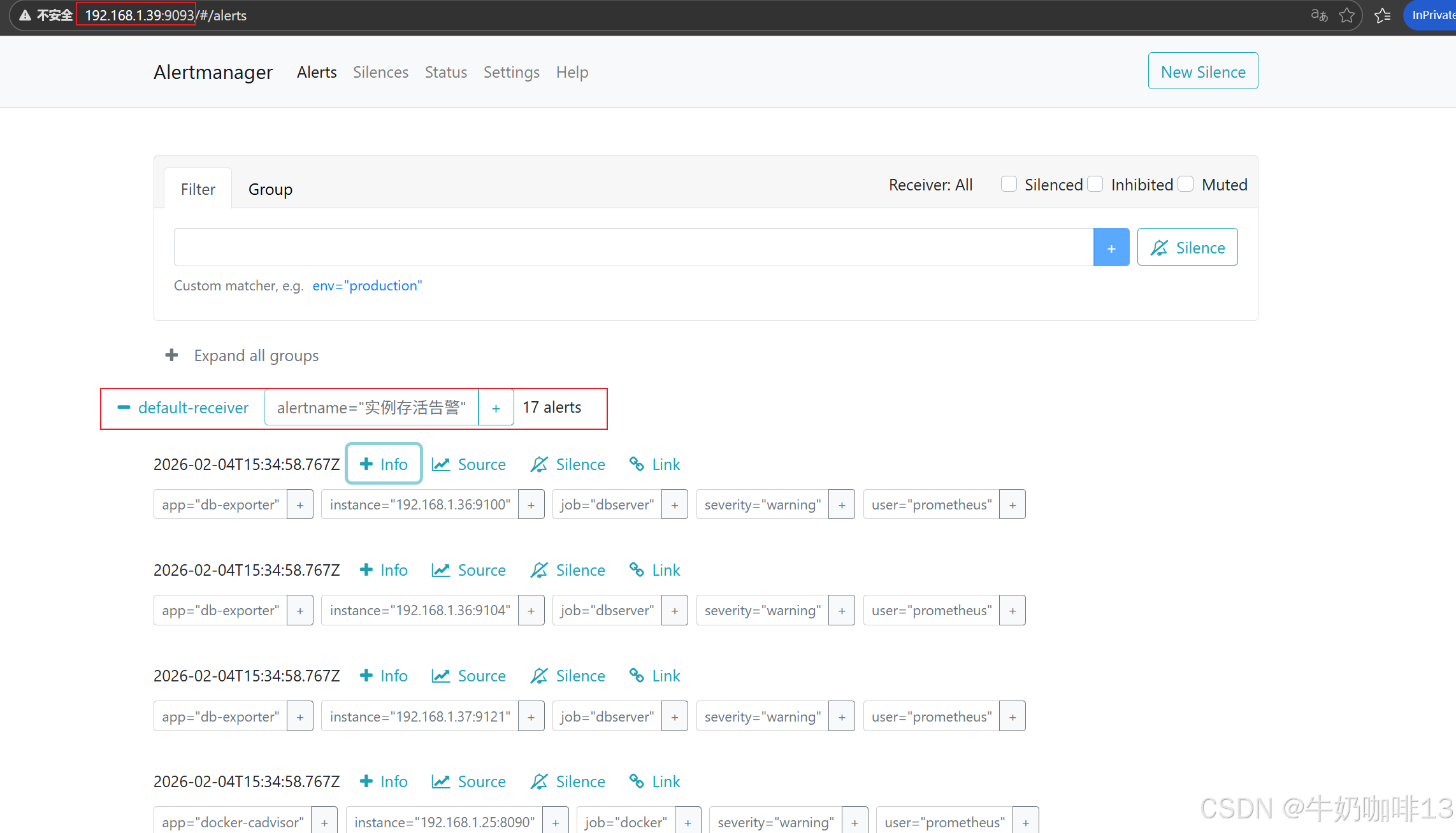This screenshot has height=833, width=1456.
Task: Click the custom matcher filter input field
Action: coord(633,247)
